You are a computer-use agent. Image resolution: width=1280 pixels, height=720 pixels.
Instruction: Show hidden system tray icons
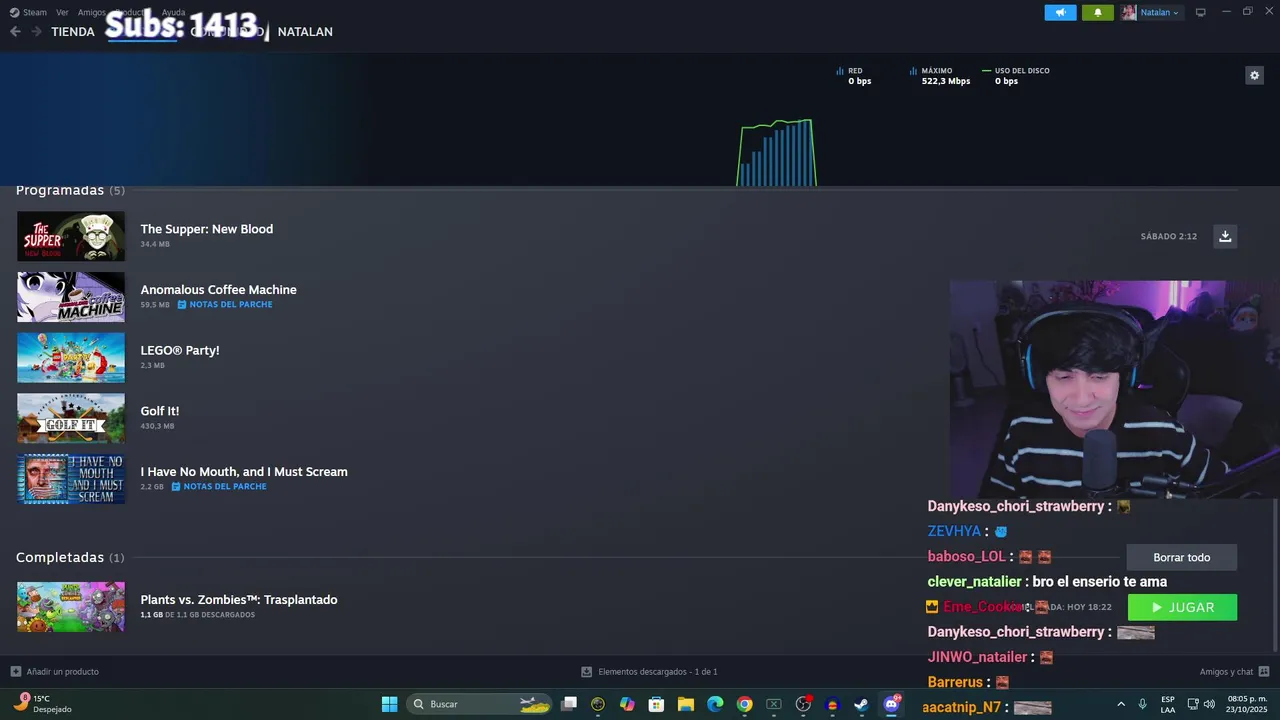[x=1121, y=704]
